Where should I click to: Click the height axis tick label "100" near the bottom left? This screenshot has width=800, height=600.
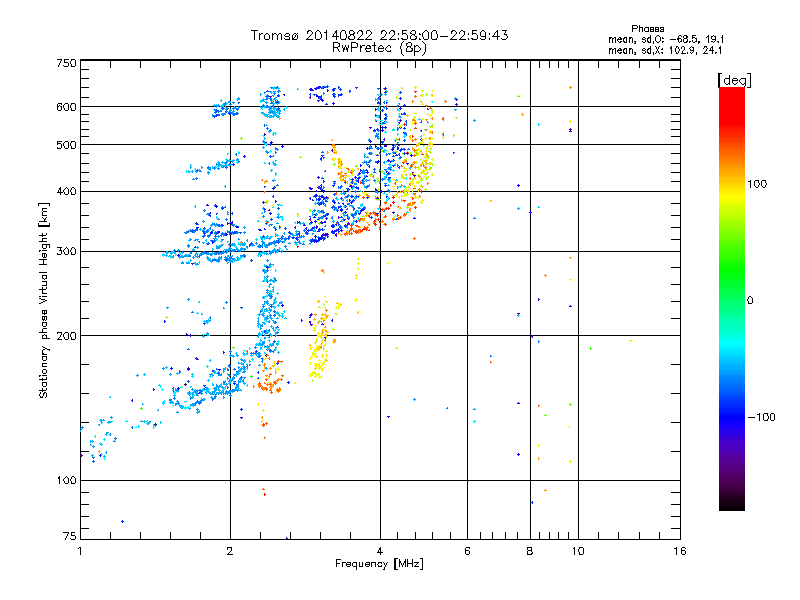[66, 480]
